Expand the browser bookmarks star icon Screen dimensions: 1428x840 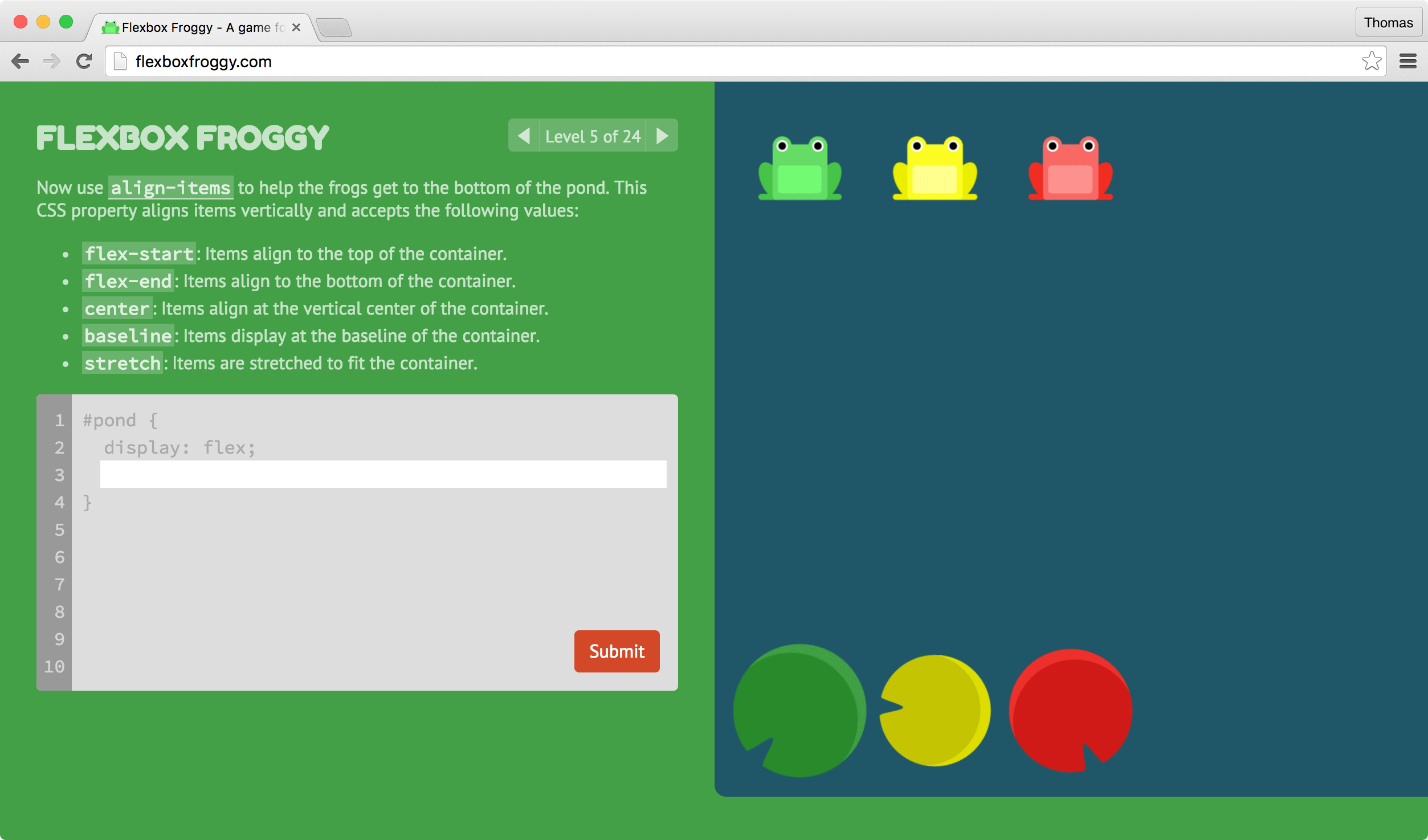[x=1372, y=61]
